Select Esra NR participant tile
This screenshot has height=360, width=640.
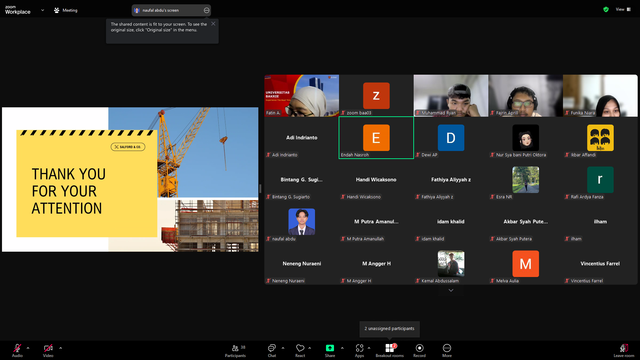point(525,180)
